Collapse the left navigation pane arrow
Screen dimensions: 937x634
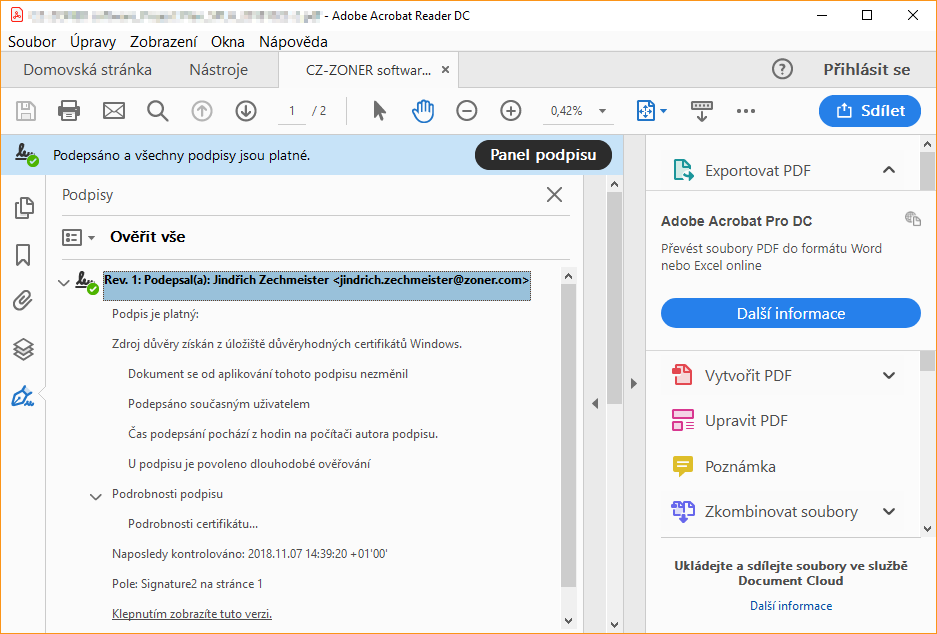pos(595,404)
